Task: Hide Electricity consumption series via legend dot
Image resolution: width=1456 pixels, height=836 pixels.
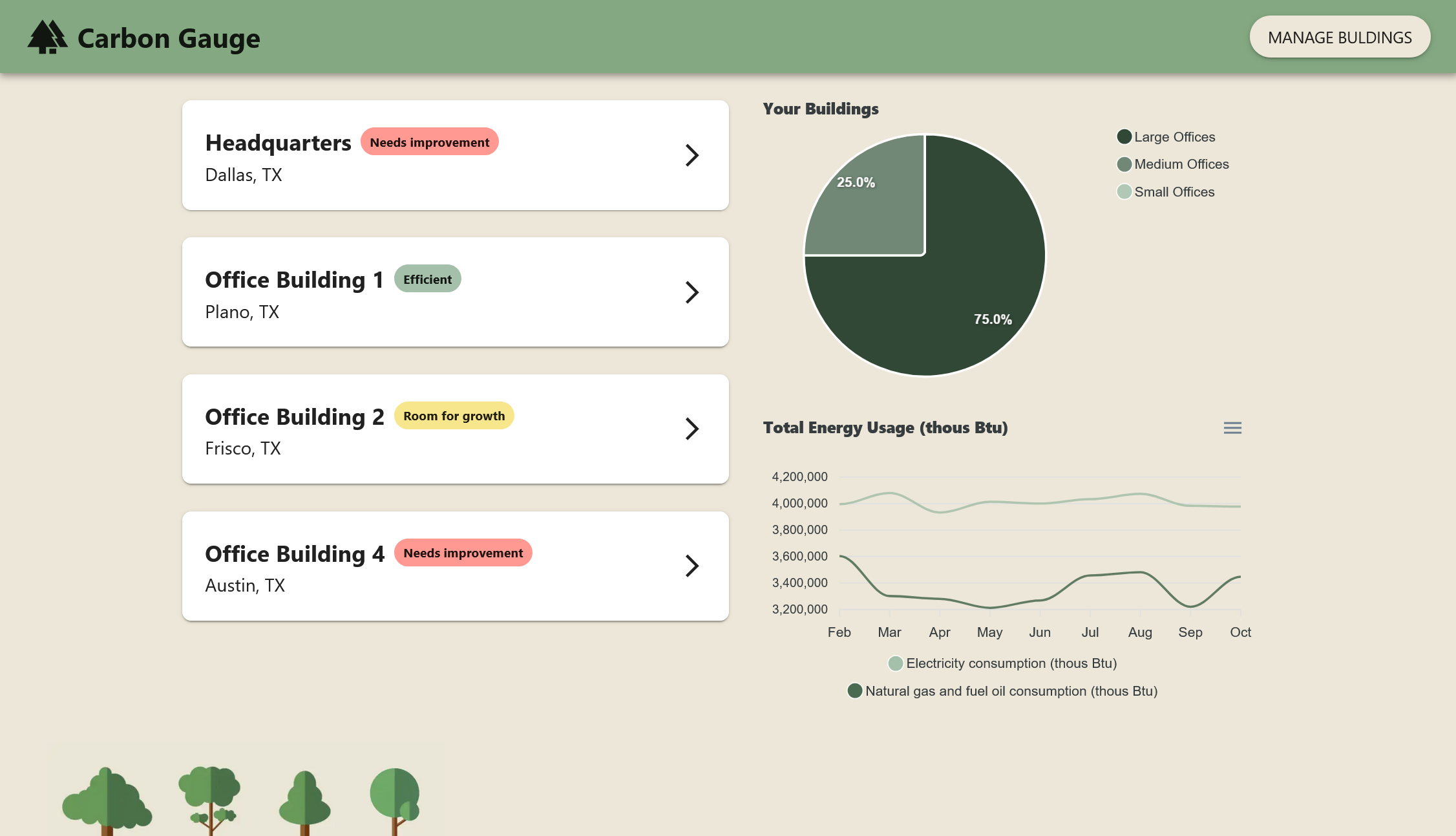Action: click(895, 663)
